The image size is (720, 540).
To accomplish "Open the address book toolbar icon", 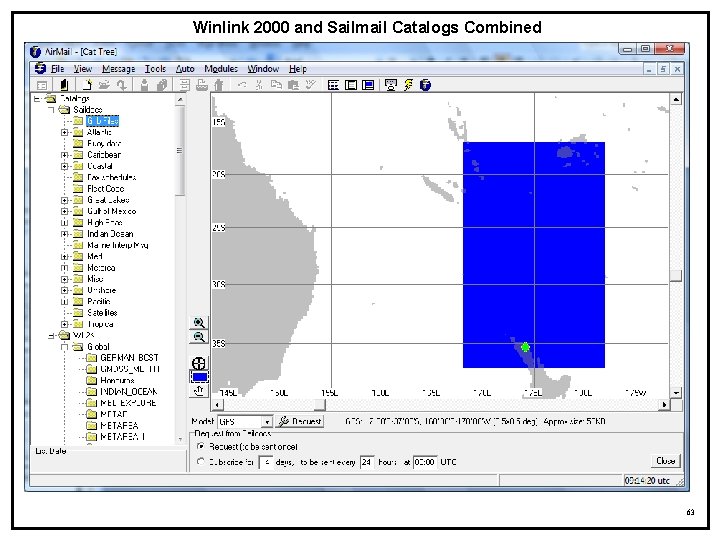I will 64,85.
